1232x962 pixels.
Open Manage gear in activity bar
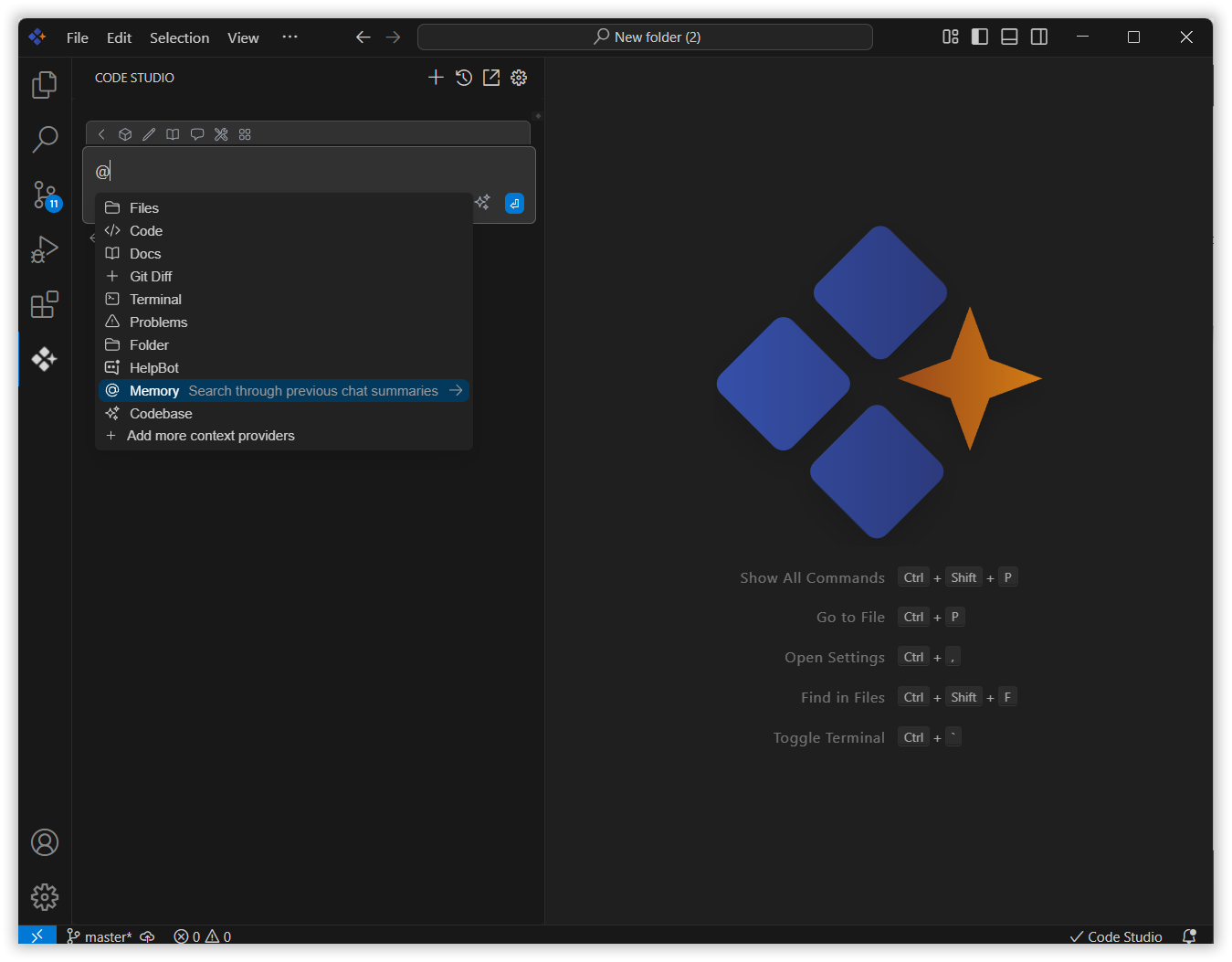(x=45, y=897)
